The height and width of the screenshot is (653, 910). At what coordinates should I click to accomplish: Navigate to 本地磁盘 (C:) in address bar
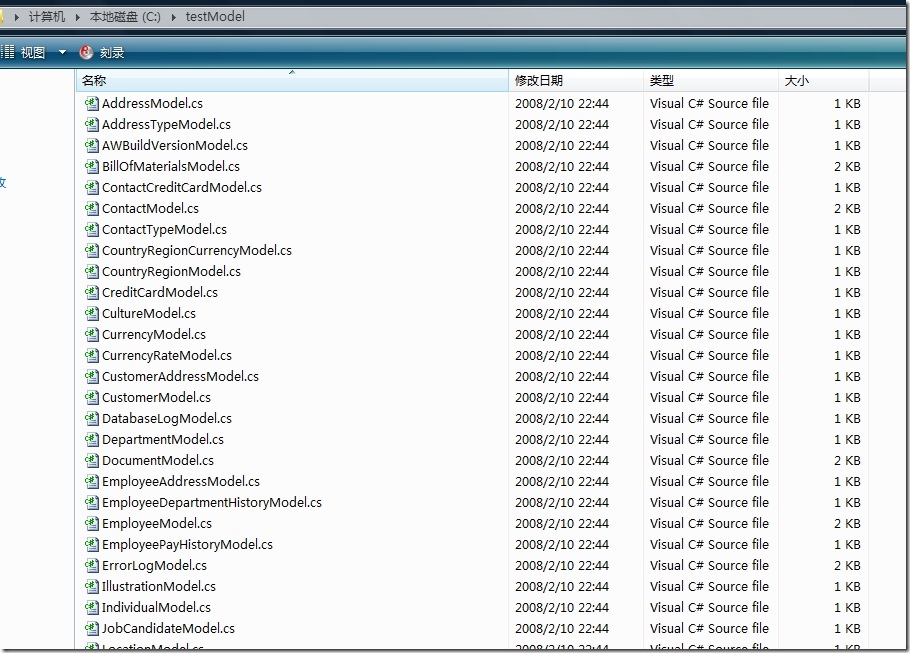(x=125, y=17)
